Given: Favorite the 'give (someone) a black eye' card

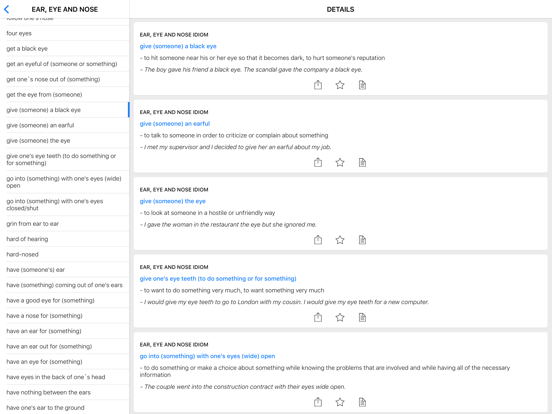Looking at the screenshot, I should pos(340,85).
